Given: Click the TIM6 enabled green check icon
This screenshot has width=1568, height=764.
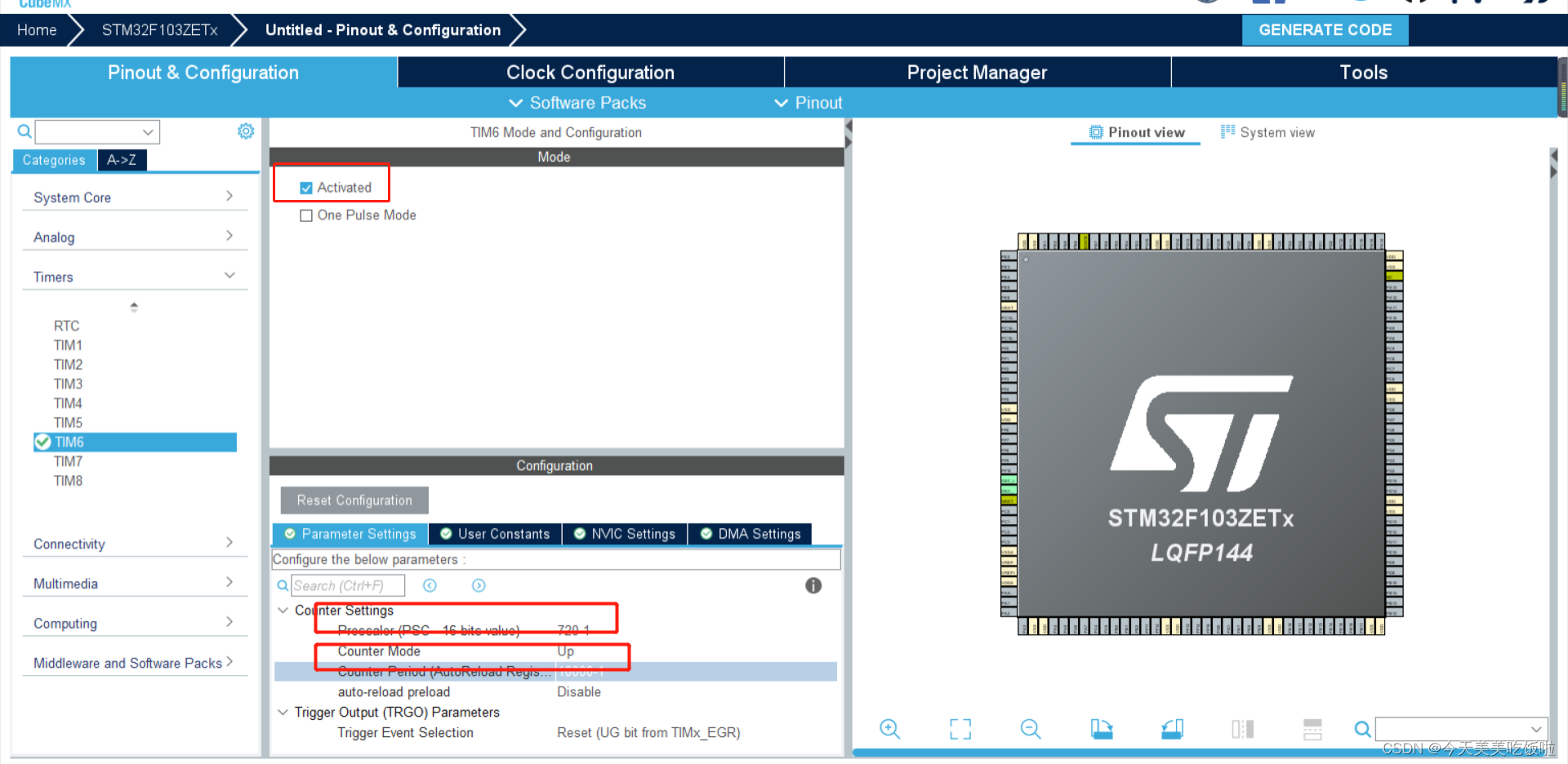Looking at the screenshot, I should (x=42, y=442).
